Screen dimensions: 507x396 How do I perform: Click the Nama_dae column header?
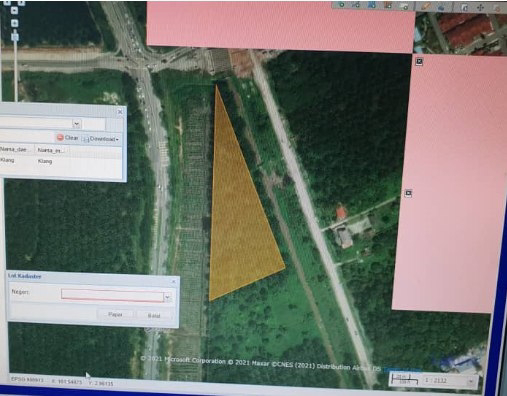coord(13,150)
